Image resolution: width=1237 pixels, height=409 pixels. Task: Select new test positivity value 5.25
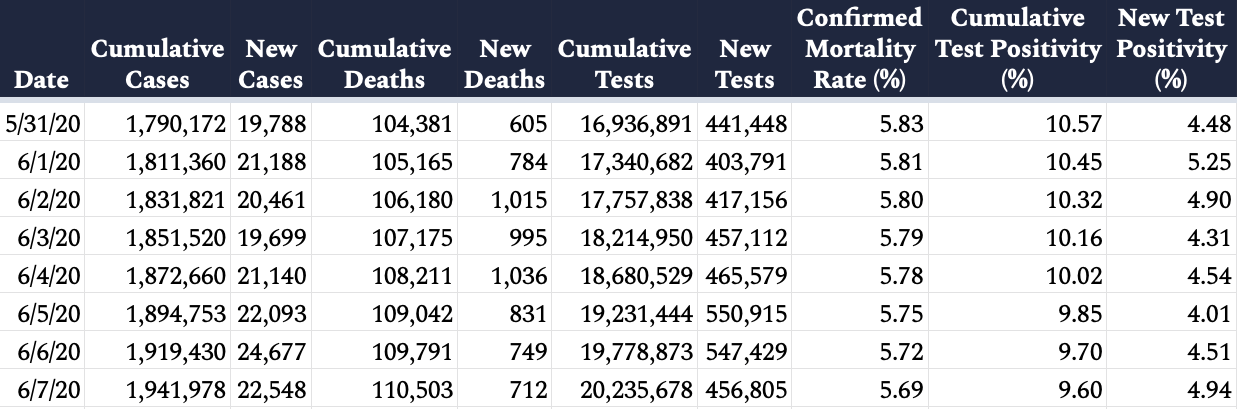tap(1208, 162)
